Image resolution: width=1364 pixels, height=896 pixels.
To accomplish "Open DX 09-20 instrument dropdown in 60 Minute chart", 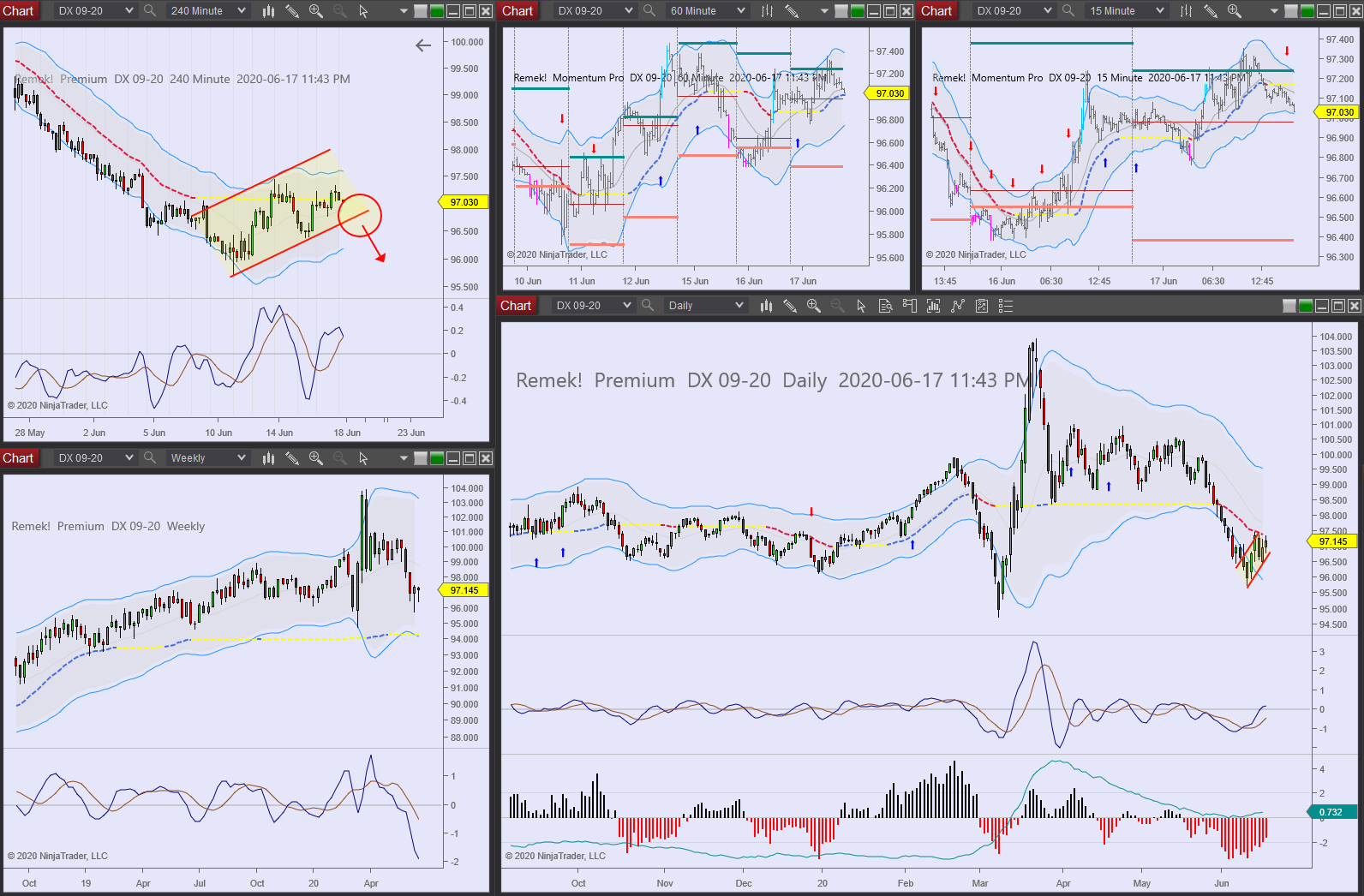I will tap(595, 11).
